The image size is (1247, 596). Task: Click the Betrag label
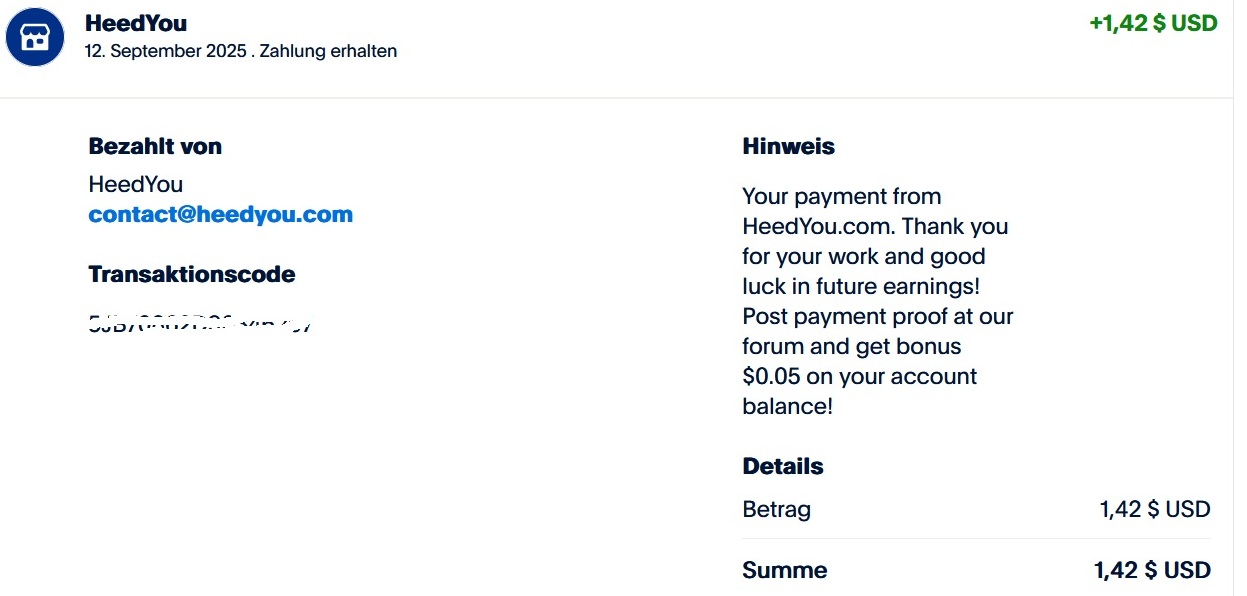click(x=777, y=509)
